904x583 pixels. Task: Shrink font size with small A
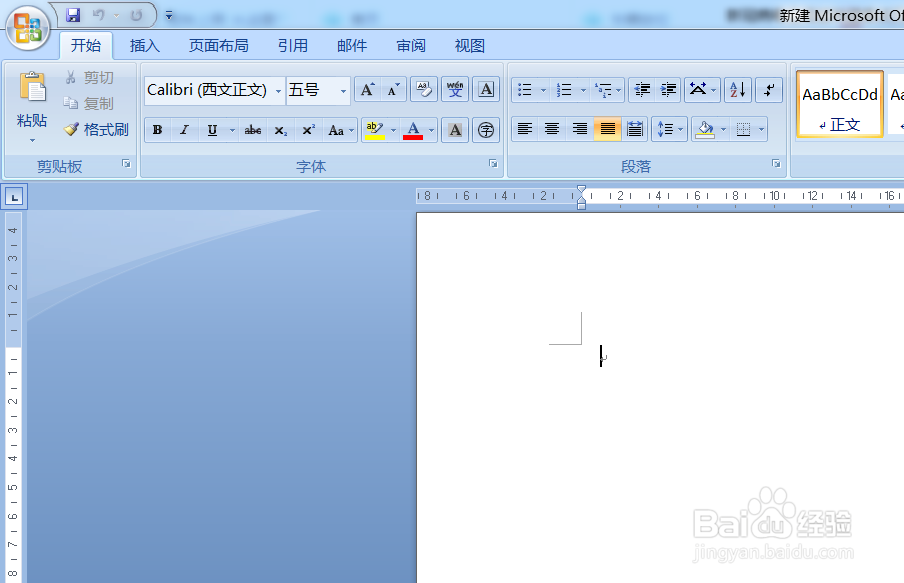pyautogui.click(x=393, y=89)
